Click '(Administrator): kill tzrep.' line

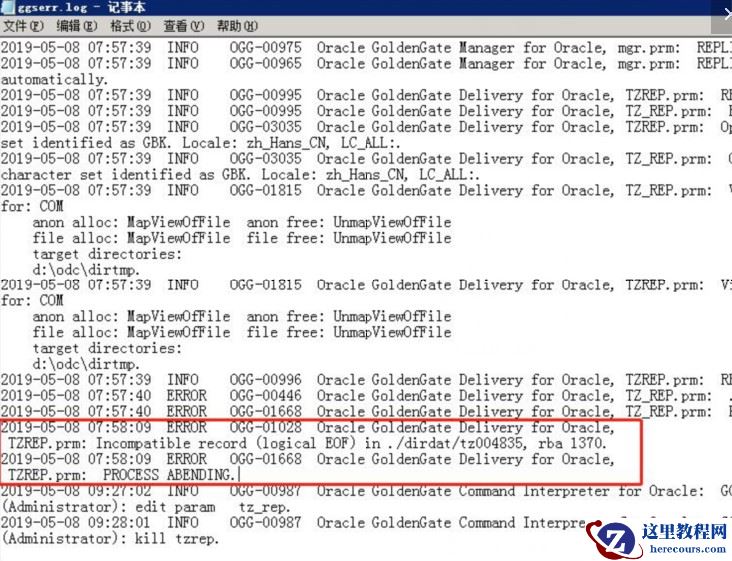[110, 539]
